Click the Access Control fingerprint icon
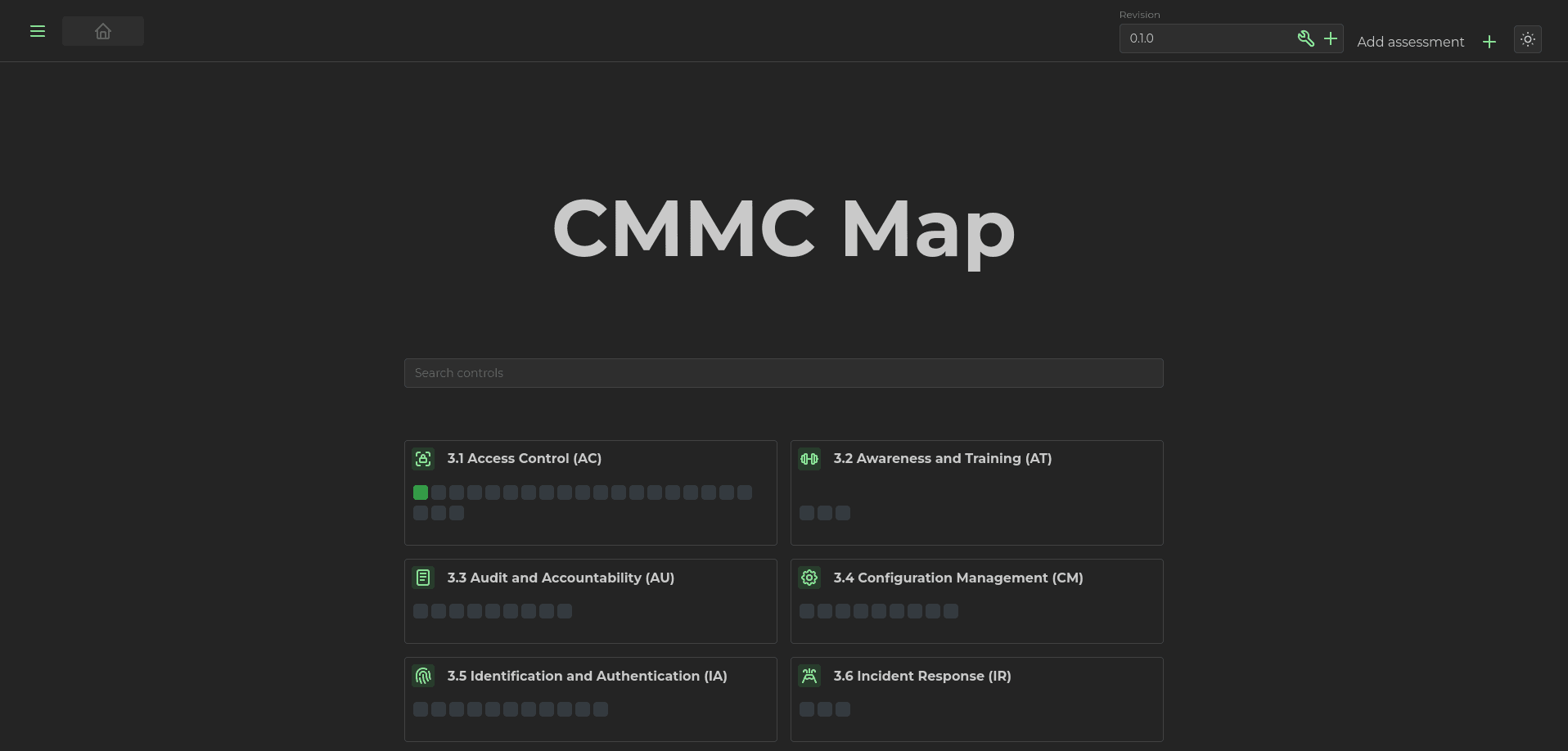Screen dimensions: 1568x751 coord(422,459)
